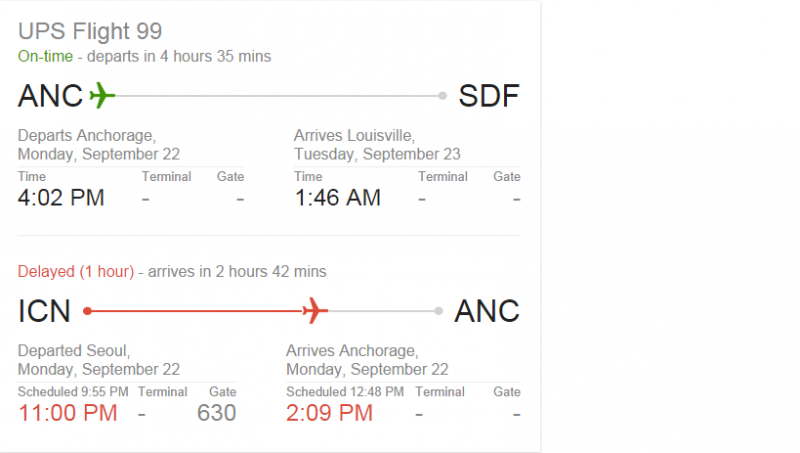Image resolution: width=800 pixels, height=453 pixels.
Task: Click the red airplane icon
Action: click(315, 311)
